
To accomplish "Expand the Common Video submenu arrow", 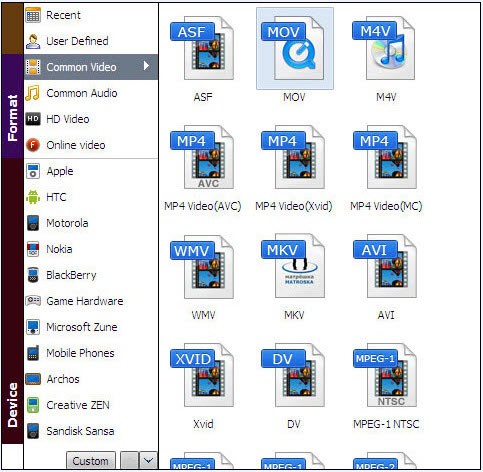I will (146, 66).
